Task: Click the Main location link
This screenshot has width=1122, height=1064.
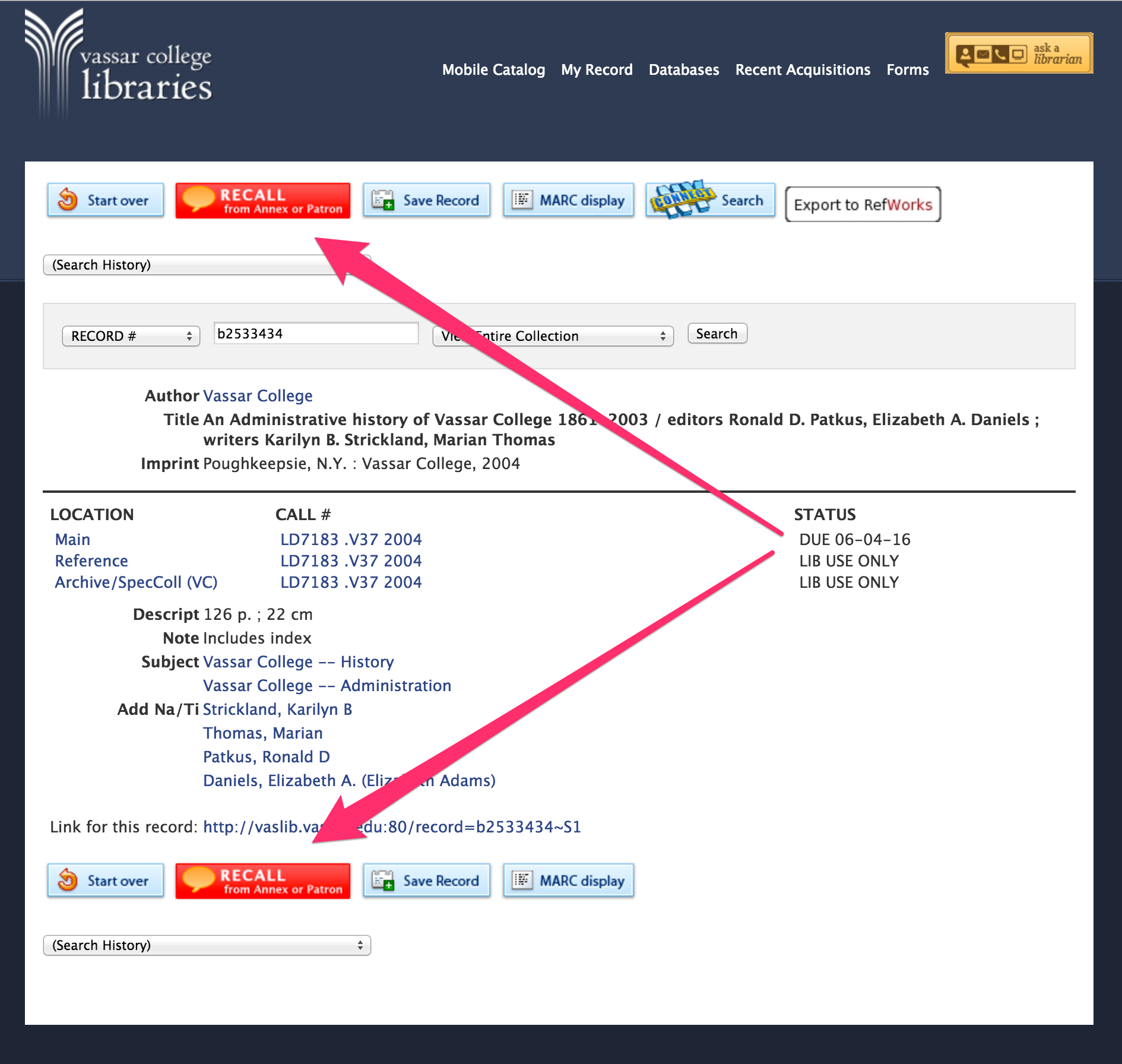Action: [x=72, y=540]
